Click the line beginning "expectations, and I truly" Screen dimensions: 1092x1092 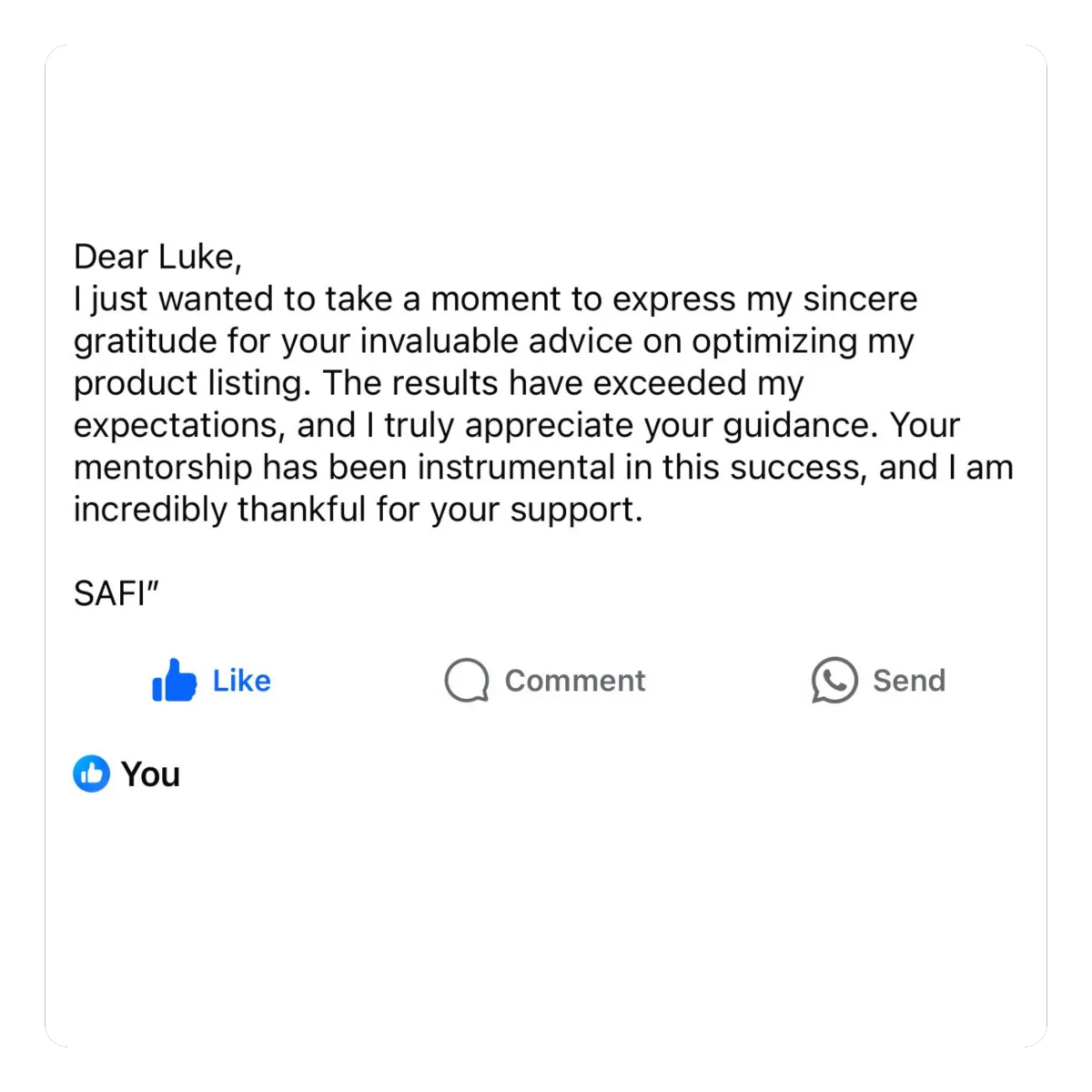pos(517,425)
